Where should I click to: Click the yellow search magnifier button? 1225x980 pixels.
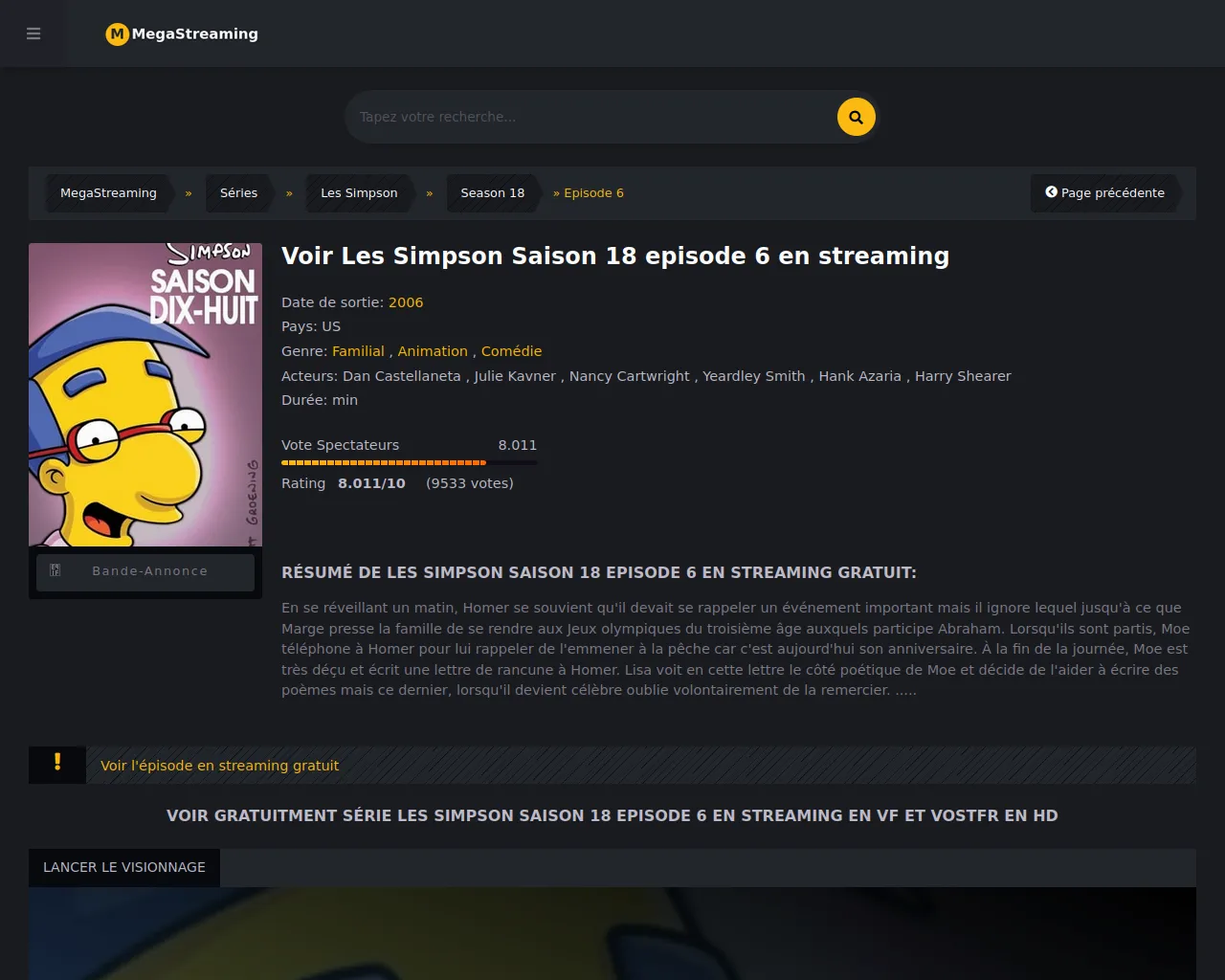(x=856, y=117)
